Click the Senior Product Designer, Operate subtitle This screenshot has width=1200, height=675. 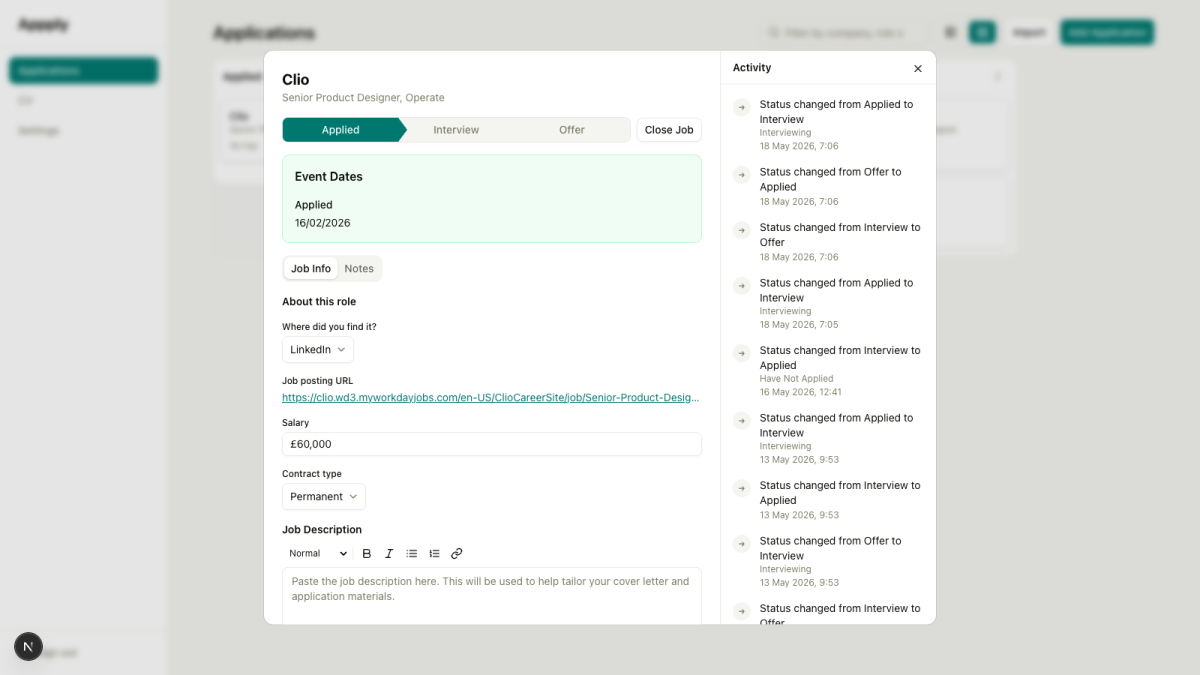(363, 98)
